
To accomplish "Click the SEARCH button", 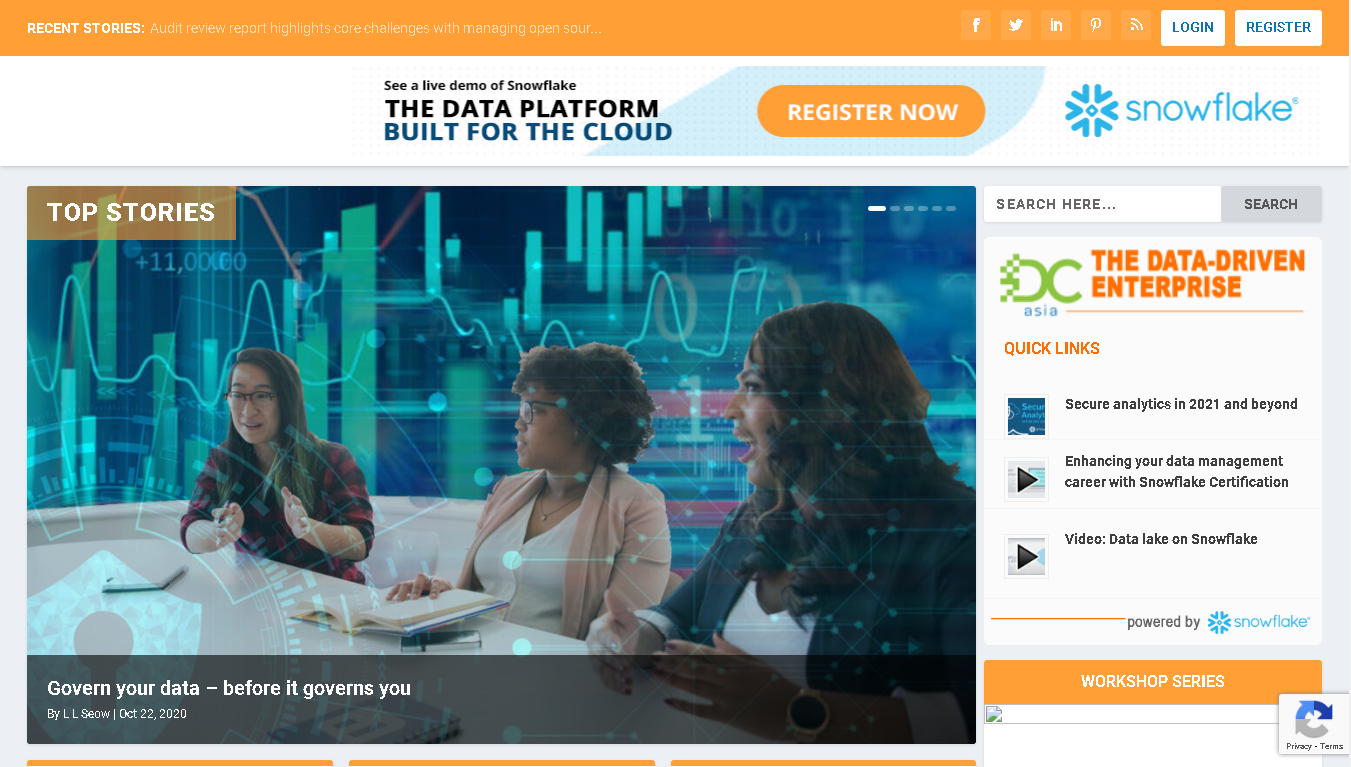I will click(x=1271, y=204).
